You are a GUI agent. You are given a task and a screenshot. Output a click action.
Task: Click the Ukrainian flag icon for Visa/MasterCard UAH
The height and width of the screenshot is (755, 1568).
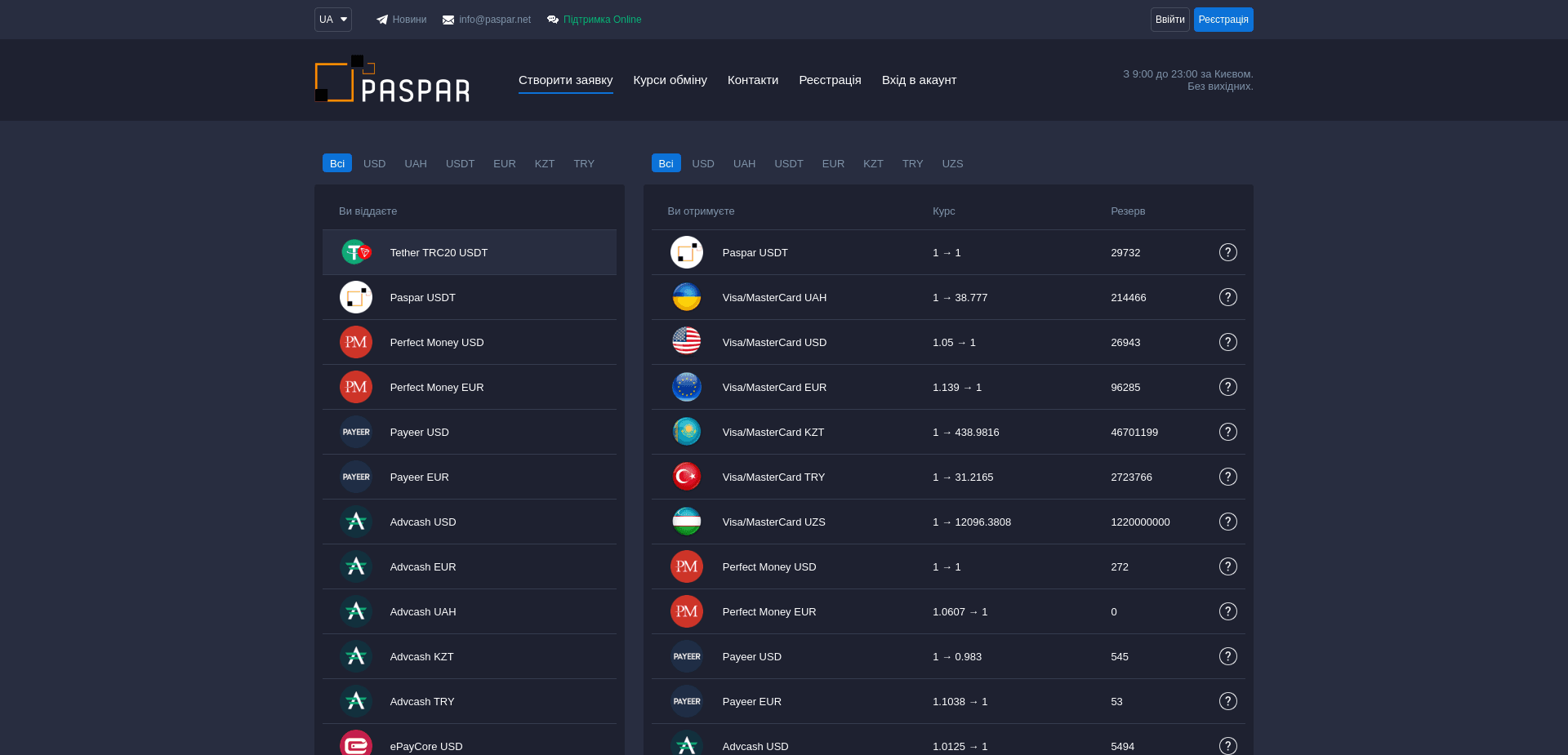687,297
